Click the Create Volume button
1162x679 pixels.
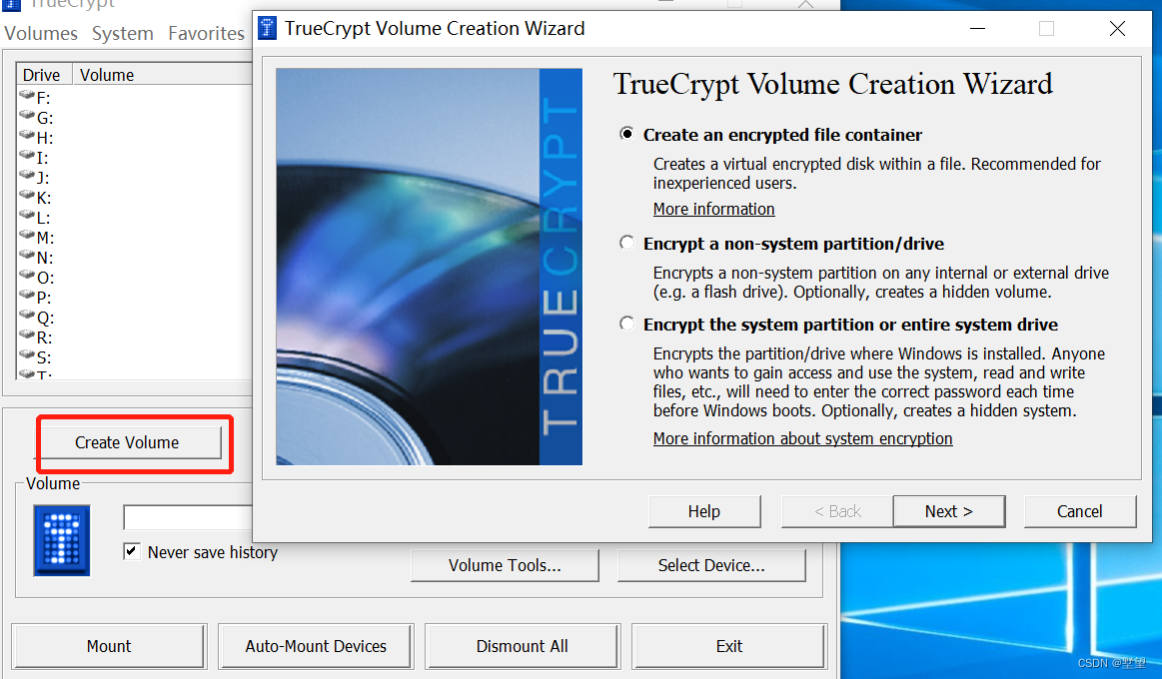[127, 443]
